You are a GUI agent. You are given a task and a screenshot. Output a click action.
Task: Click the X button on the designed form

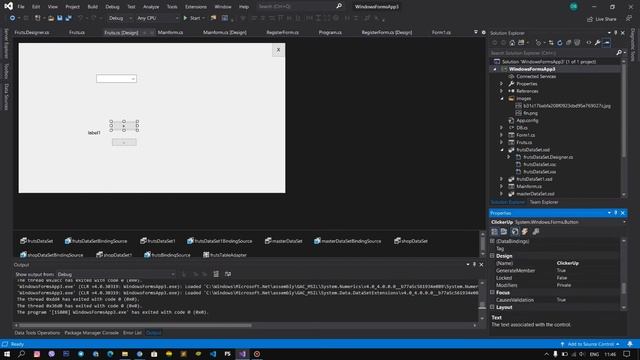coord(278,50)
